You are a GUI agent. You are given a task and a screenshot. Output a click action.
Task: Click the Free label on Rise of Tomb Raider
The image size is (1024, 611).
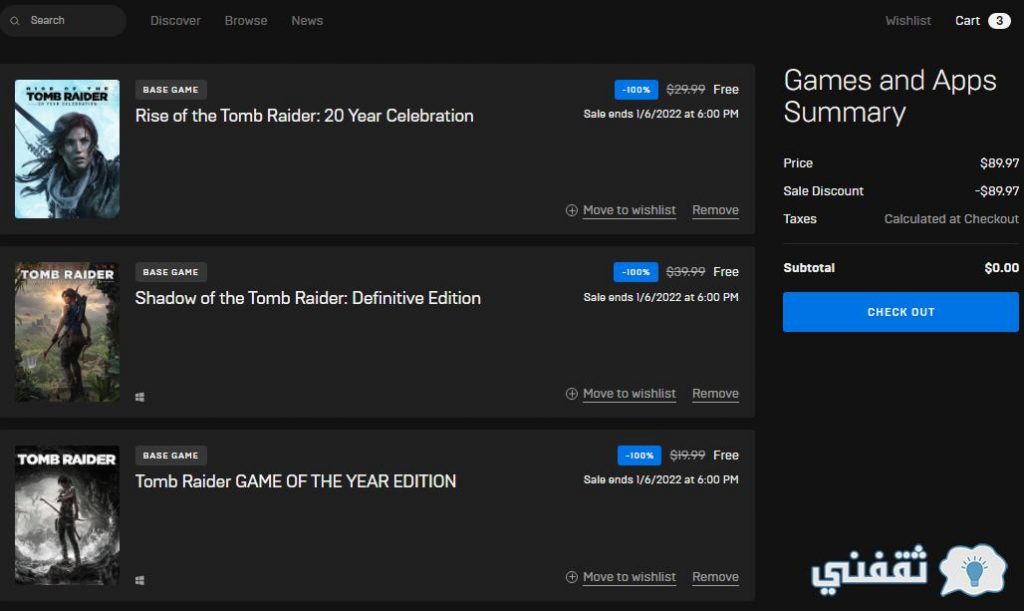[726, 89]
